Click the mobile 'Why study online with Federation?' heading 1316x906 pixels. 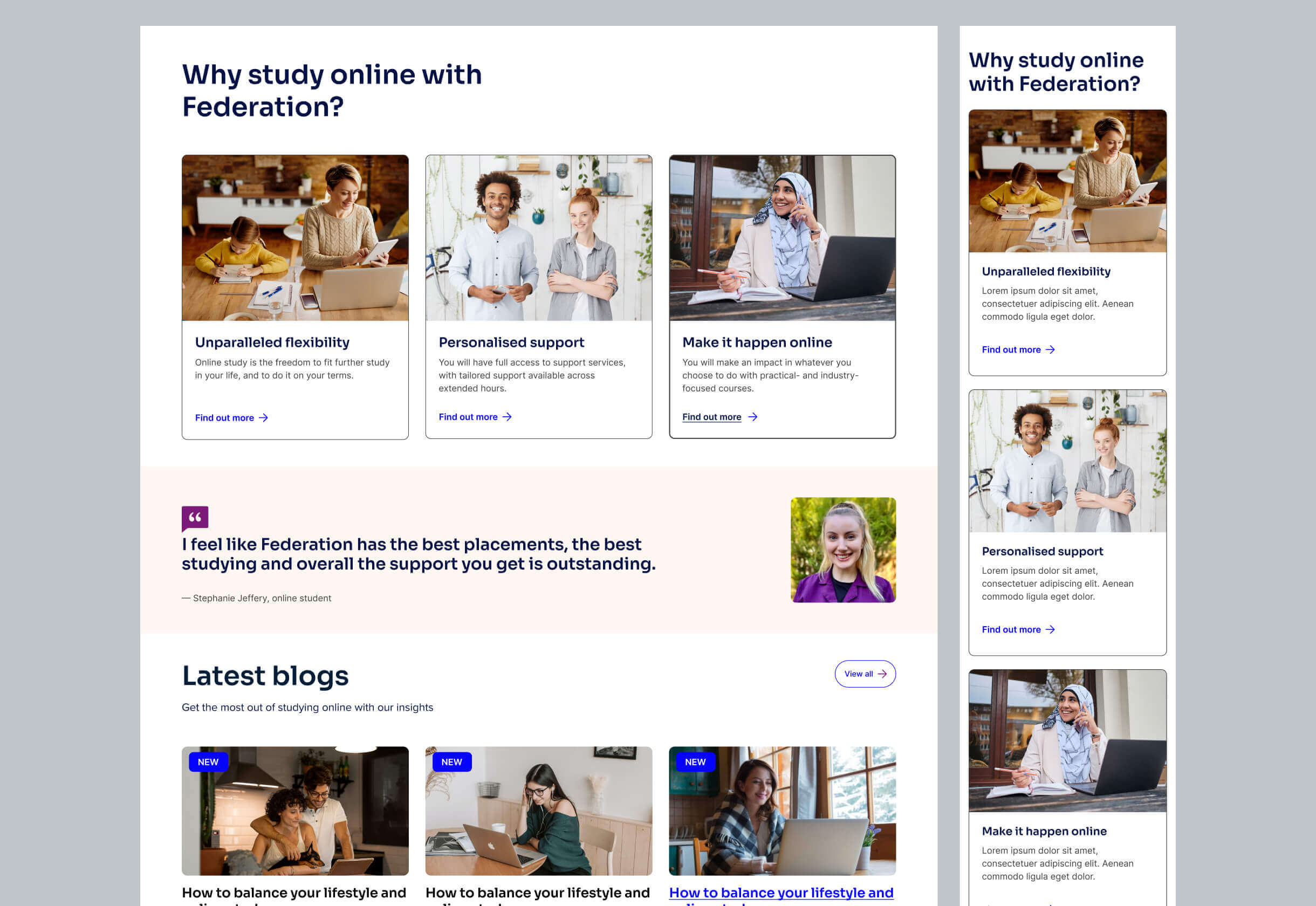pyautogui.click(x=1056, y=72)
